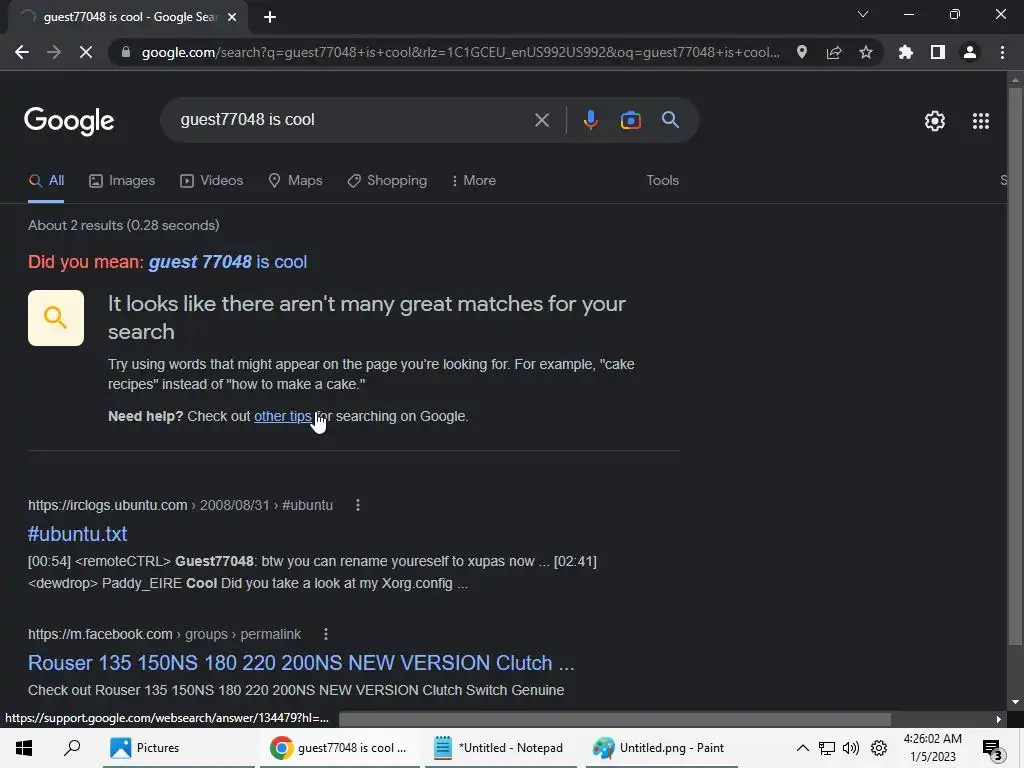Switch to the Images tab
Viewport: 1024px width, 768px height.
click(122, 181)
